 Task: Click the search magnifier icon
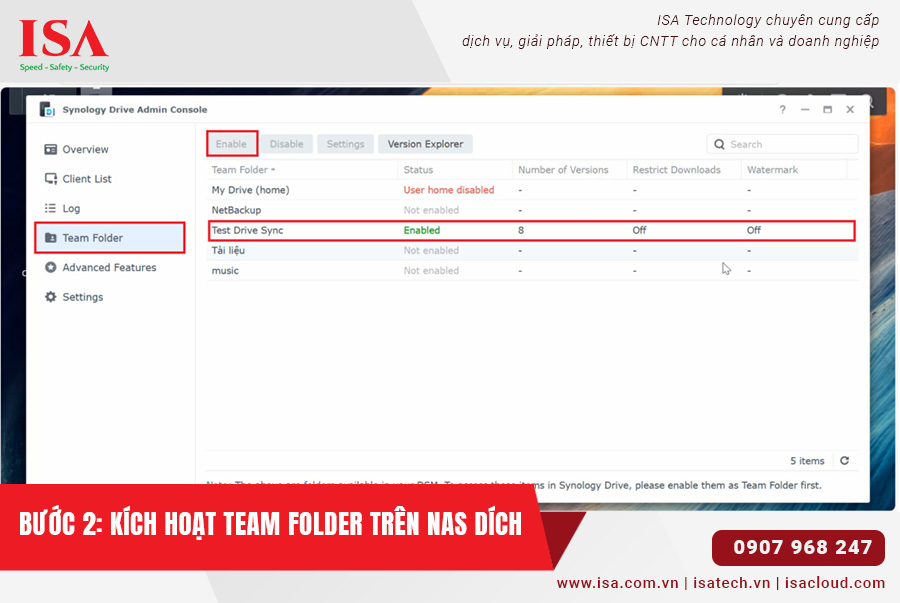tap(719, 145)
